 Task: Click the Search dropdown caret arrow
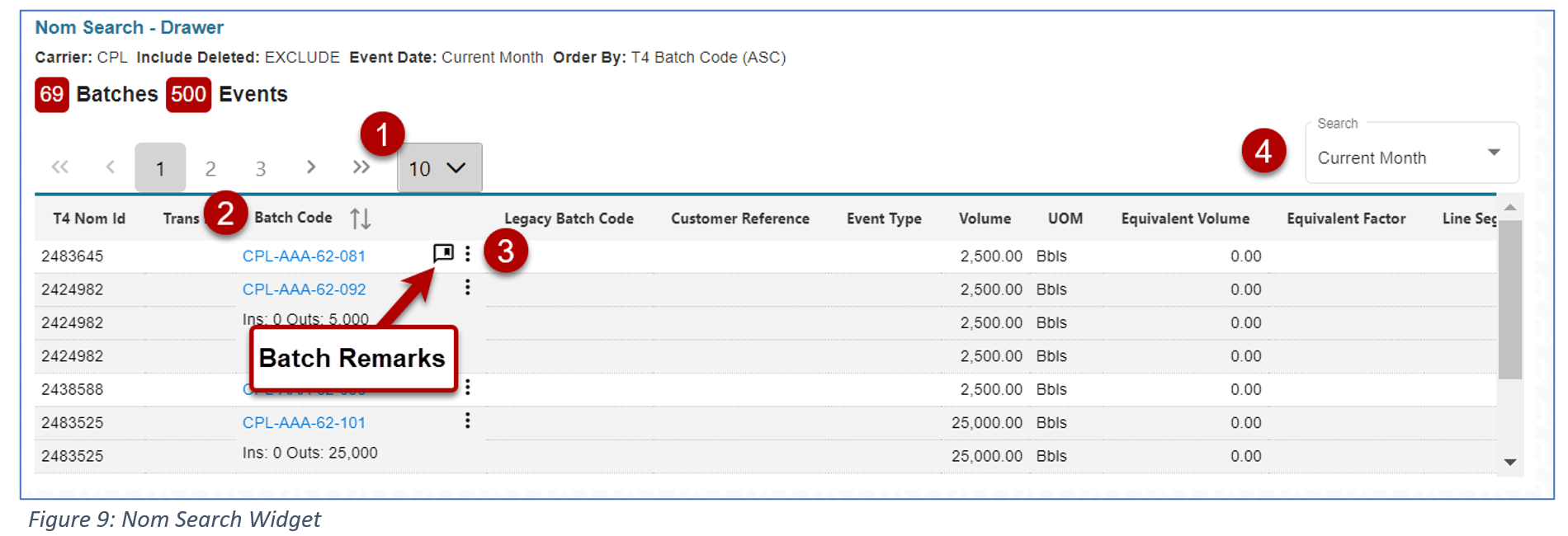(x=1493, y=153)
